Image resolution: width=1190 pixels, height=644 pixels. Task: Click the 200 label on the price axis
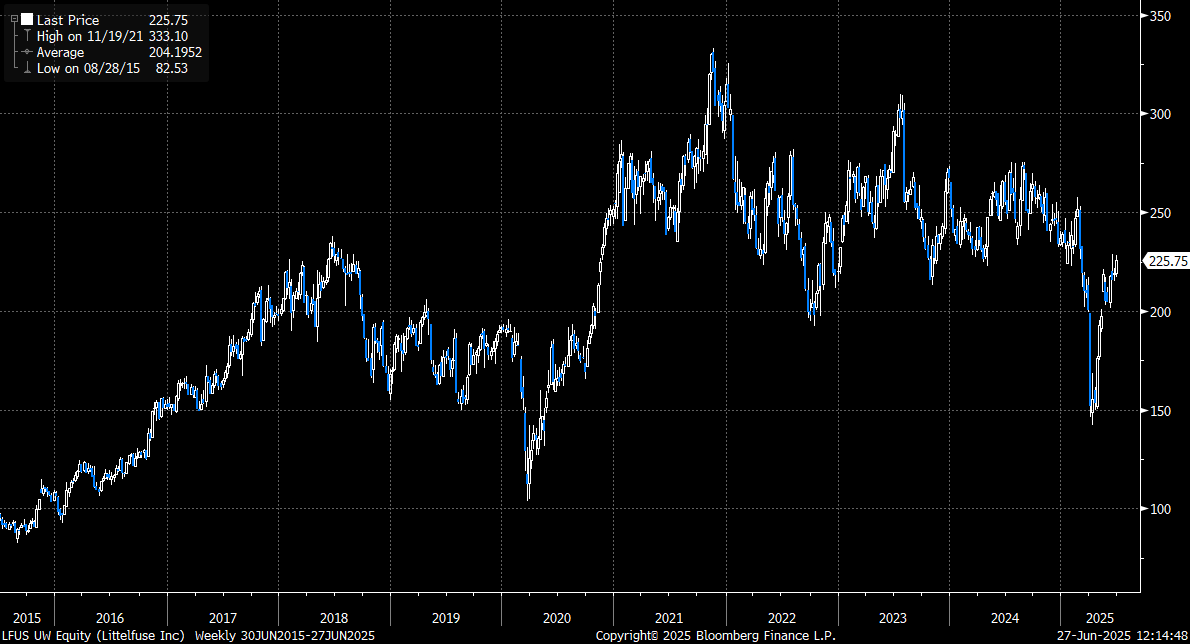1160,312
